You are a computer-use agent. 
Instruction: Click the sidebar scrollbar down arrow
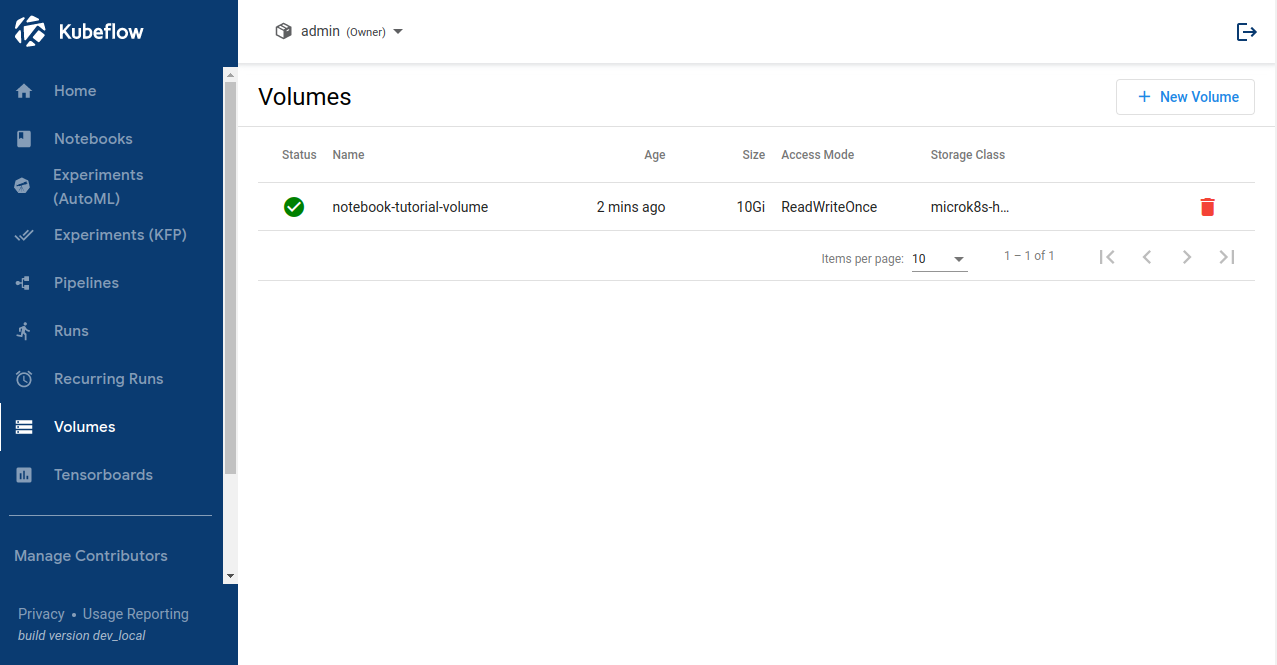[230, 576]
